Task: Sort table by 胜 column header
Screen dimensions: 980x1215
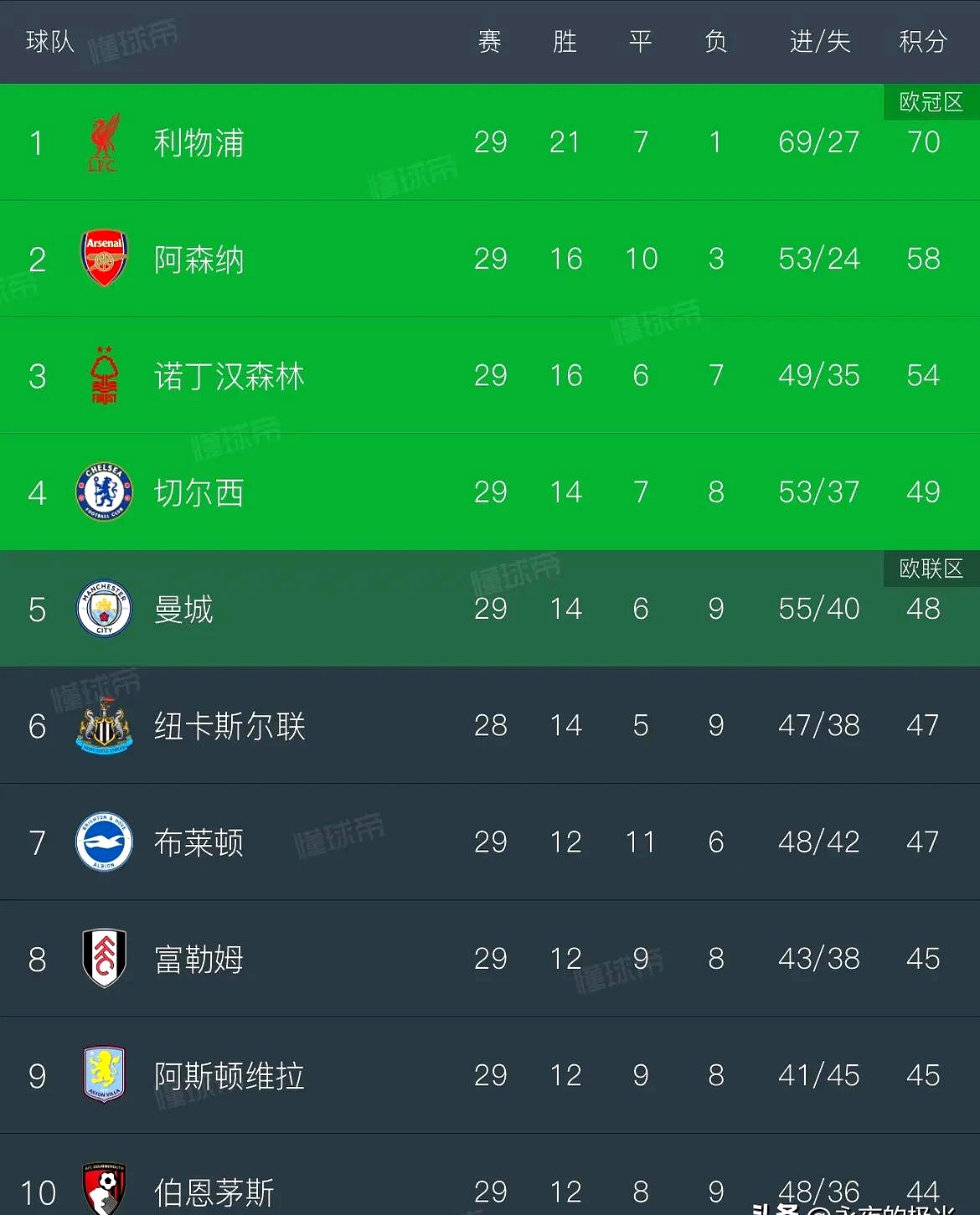Action: pos(565,41)
